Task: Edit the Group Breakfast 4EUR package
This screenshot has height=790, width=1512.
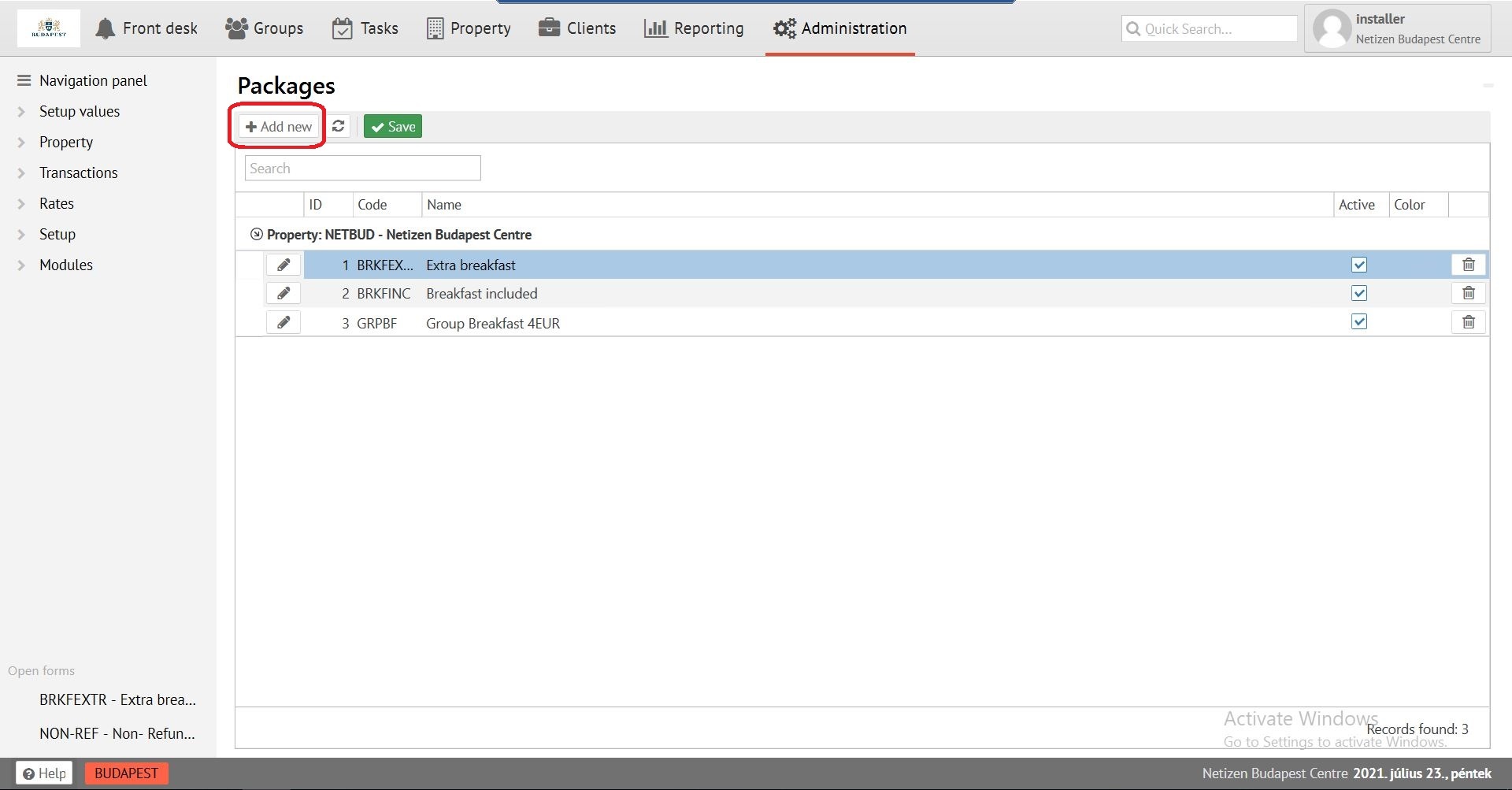Action: (283, 322)
